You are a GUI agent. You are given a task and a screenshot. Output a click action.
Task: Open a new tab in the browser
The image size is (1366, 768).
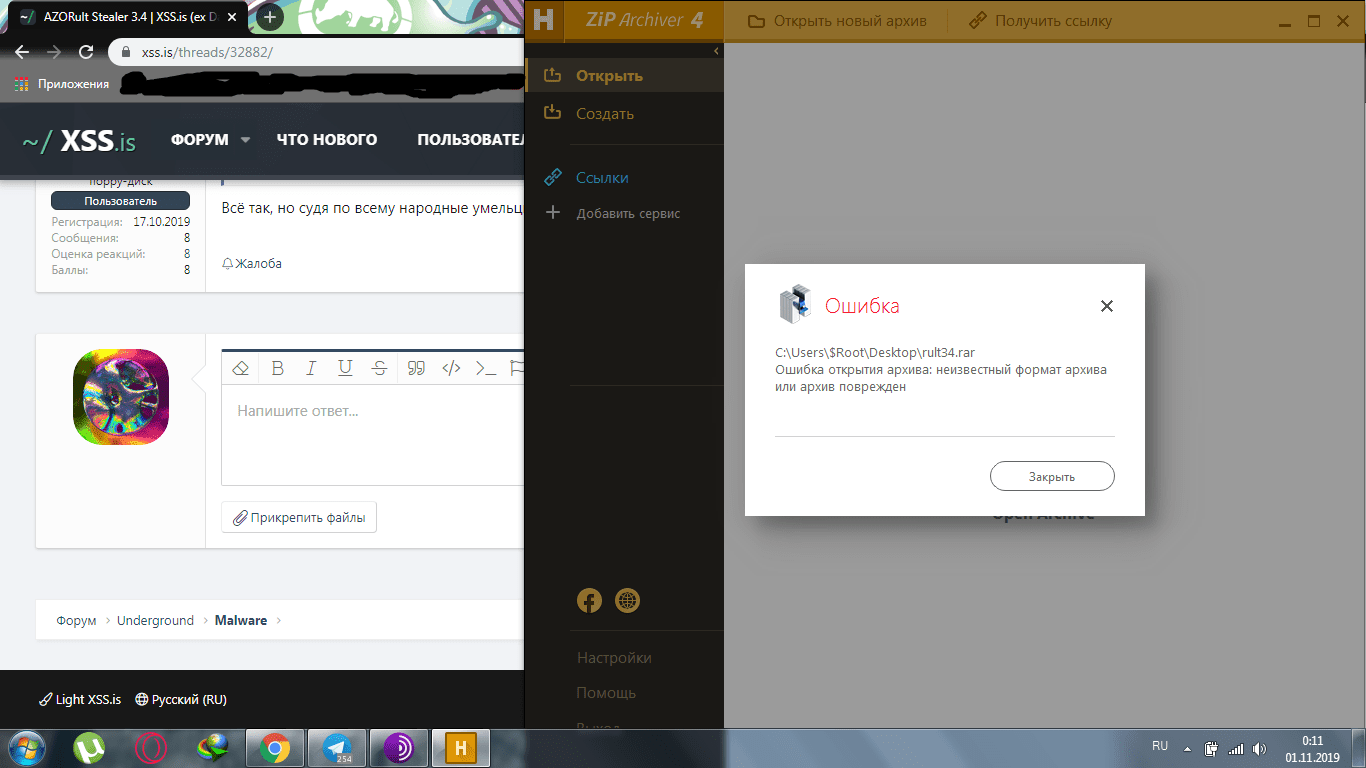270,17
